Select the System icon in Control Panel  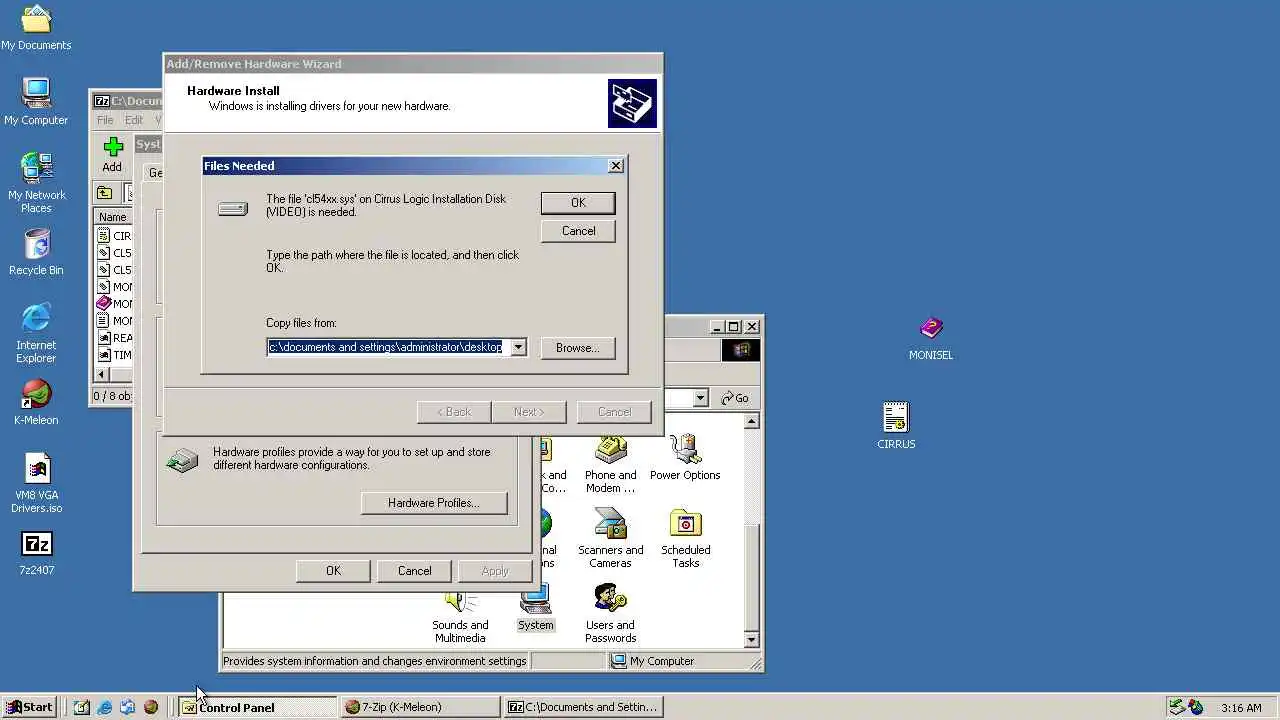(x=535, y=609)
